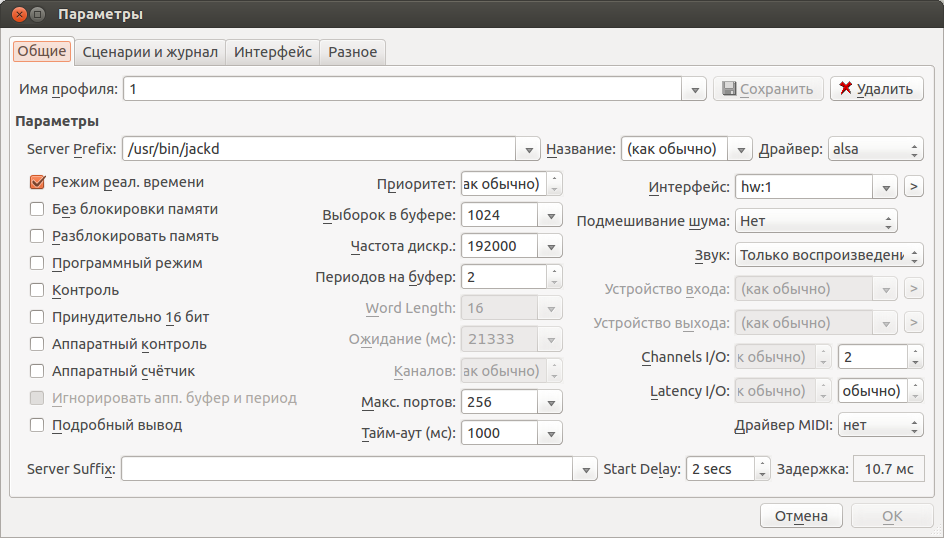Enable Аппаратный счётчик checkbox
The image size is (944, 538).
coord(37,371)
